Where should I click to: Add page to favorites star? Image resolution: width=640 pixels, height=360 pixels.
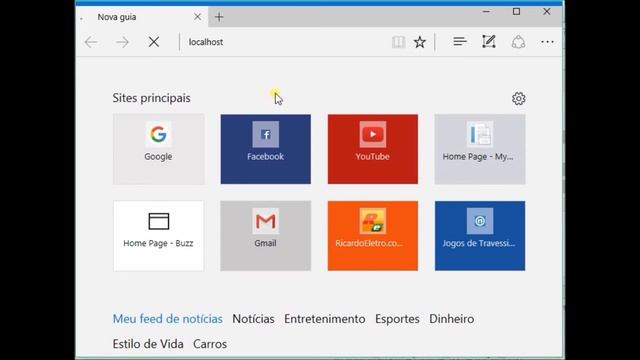pyautogui.click(x=420, y=42)
